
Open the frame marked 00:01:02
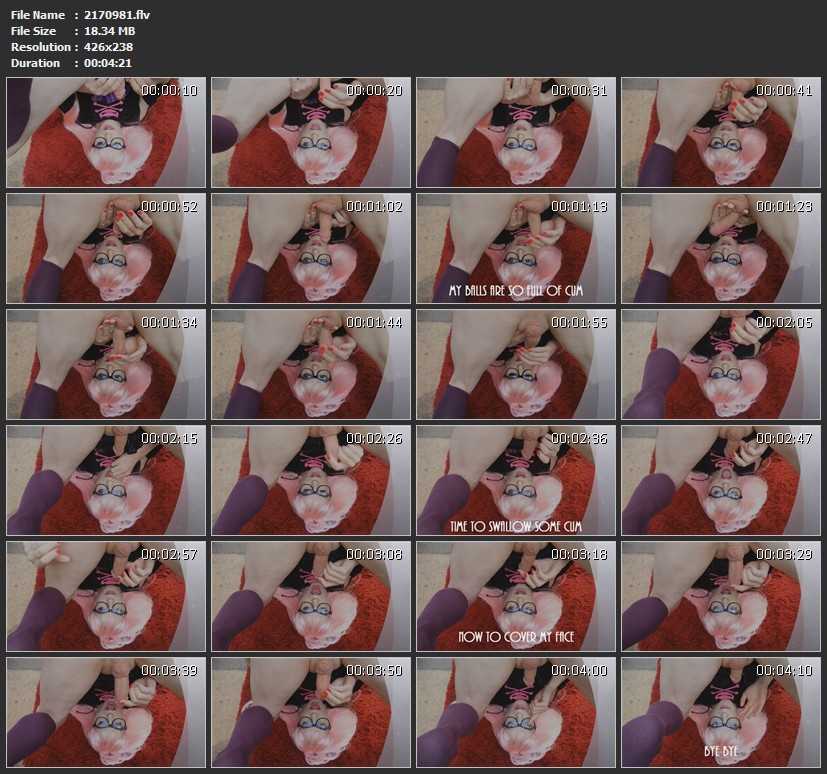click(311, 248)
